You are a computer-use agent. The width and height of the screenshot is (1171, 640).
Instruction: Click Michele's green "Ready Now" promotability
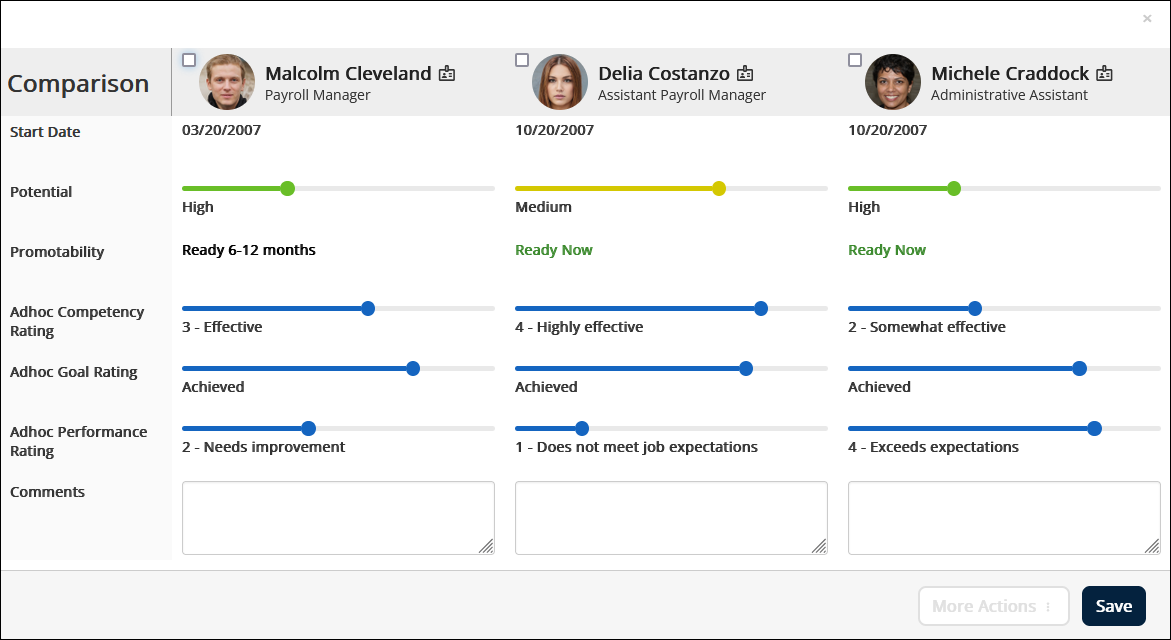pos(886,250)
